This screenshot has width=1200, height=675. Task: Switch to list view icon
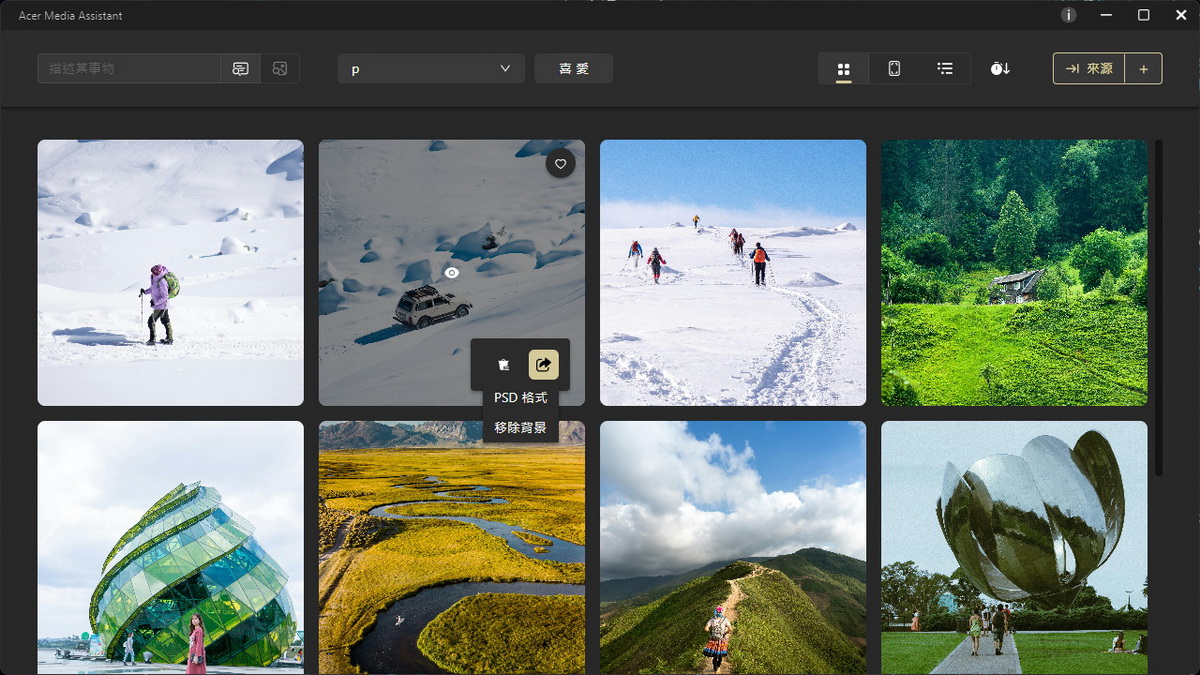tap(945, 69)
